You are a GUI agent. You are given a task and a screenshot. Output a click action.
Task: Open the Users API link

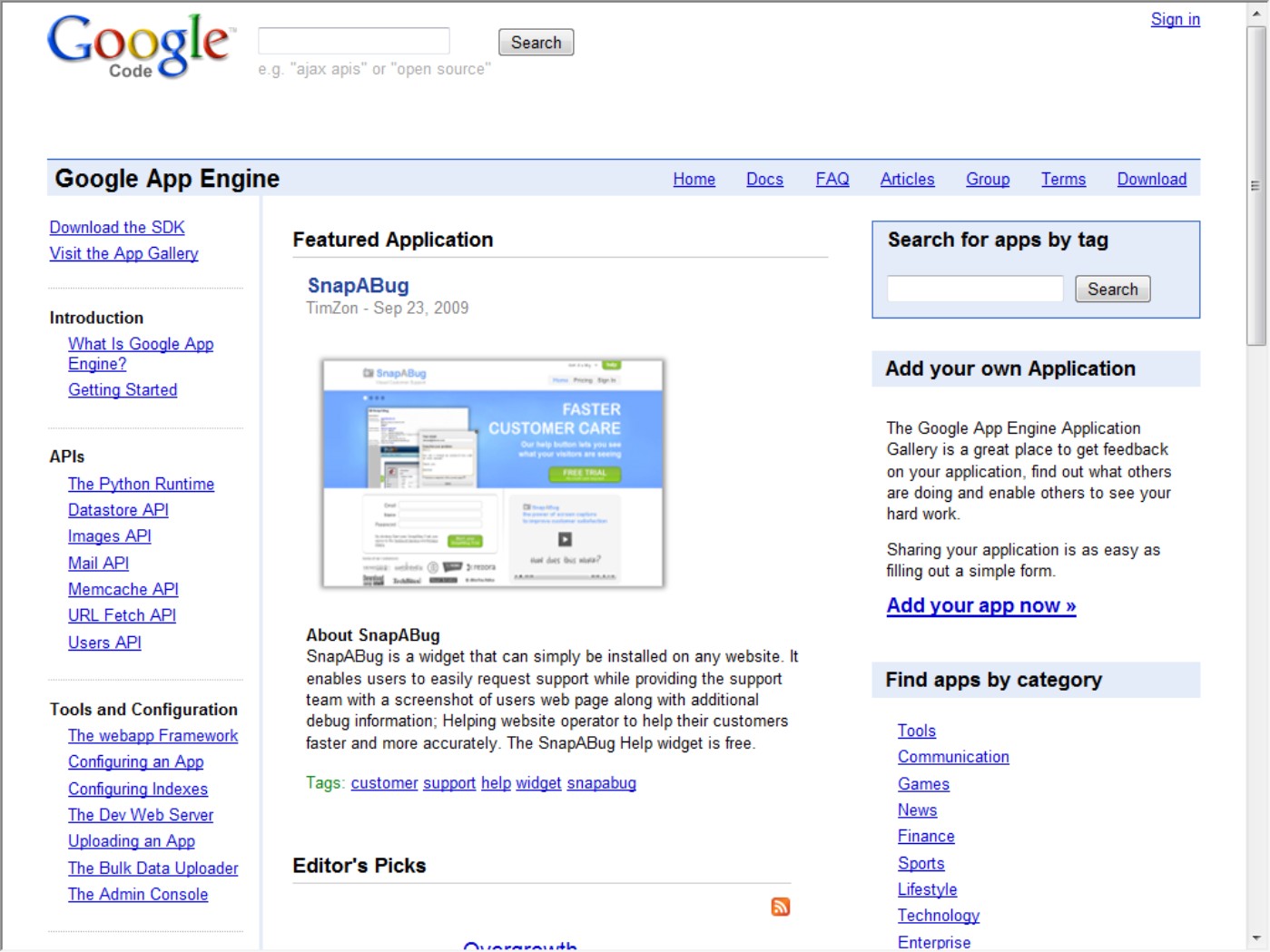click(105, 643)
